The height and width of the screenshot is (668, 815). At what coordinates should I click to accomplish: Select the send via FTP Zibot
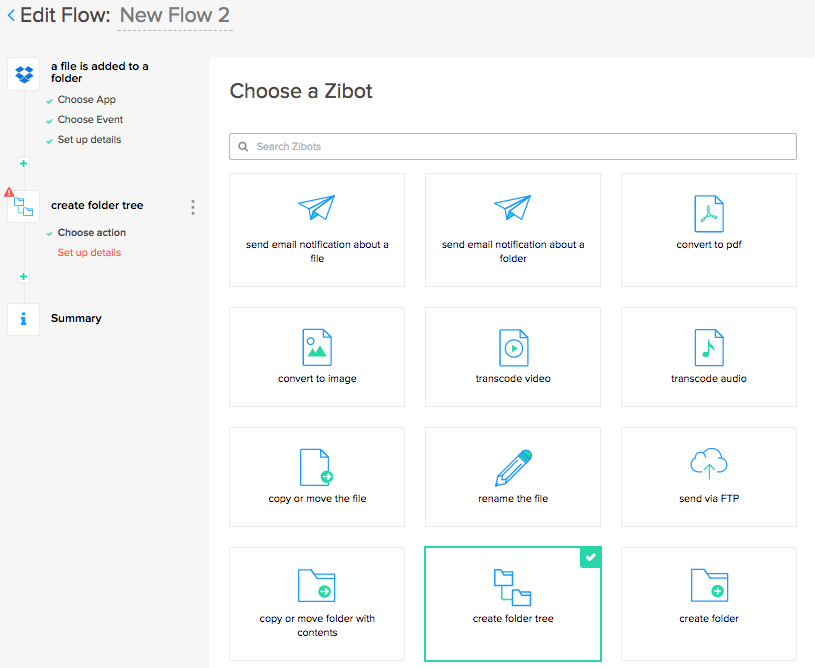coord(708,477)
